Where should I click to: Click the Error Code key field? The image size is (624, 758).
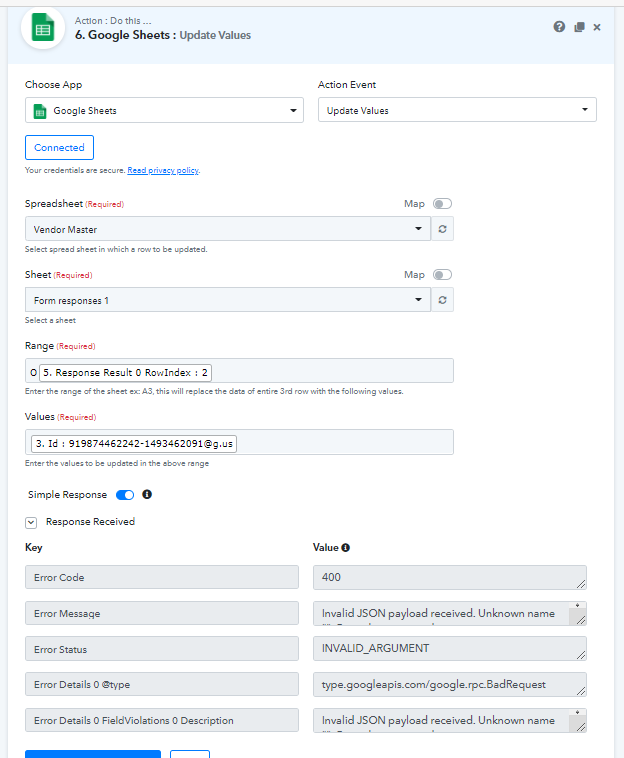tap(162, 577)
